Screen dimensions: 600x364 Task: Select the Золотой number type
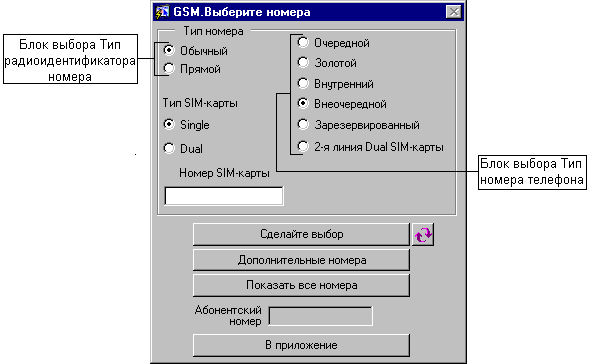(x=303, y=62)
